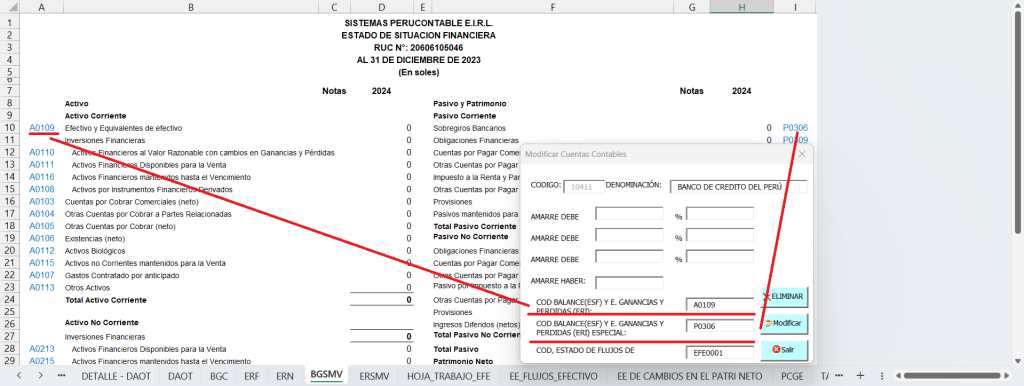This screenshot has width=1024, height=386.
Task: Select column D header
Action: [x=381, y=7]
